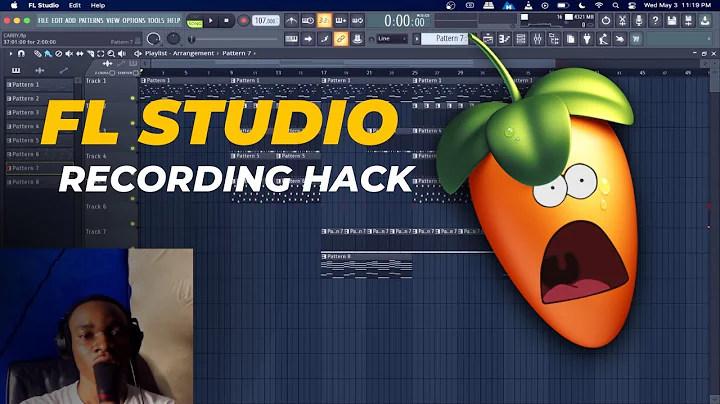The height and width of the screenshot is (404, 720).
Task: Disable the highlighted link multilink controllers button
Action: pos(341,39)
